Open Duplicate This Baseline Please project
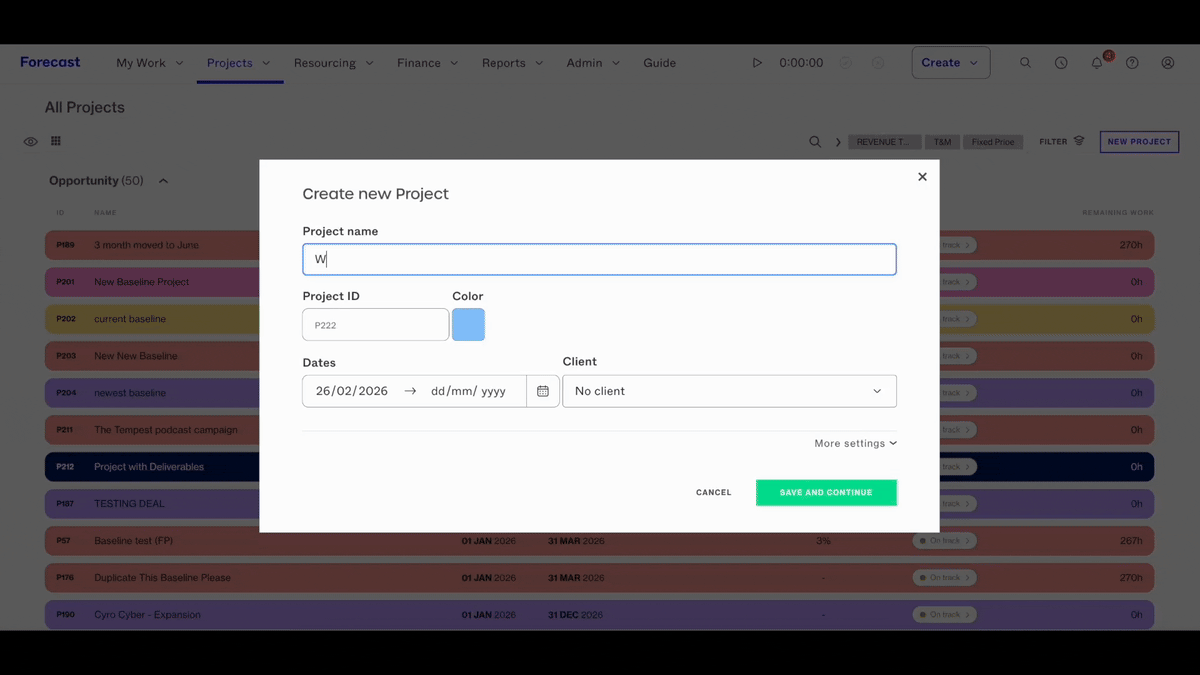1200x675 pixels. (x=162, y=578)
